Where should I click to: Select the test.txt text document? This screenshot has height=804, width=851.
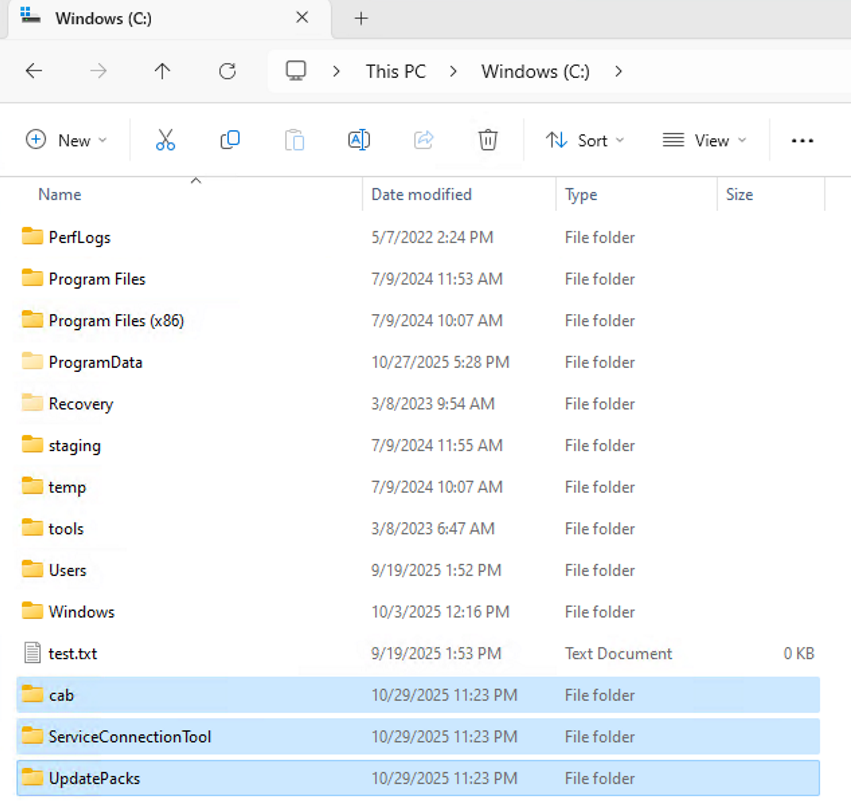coord(73,654)
